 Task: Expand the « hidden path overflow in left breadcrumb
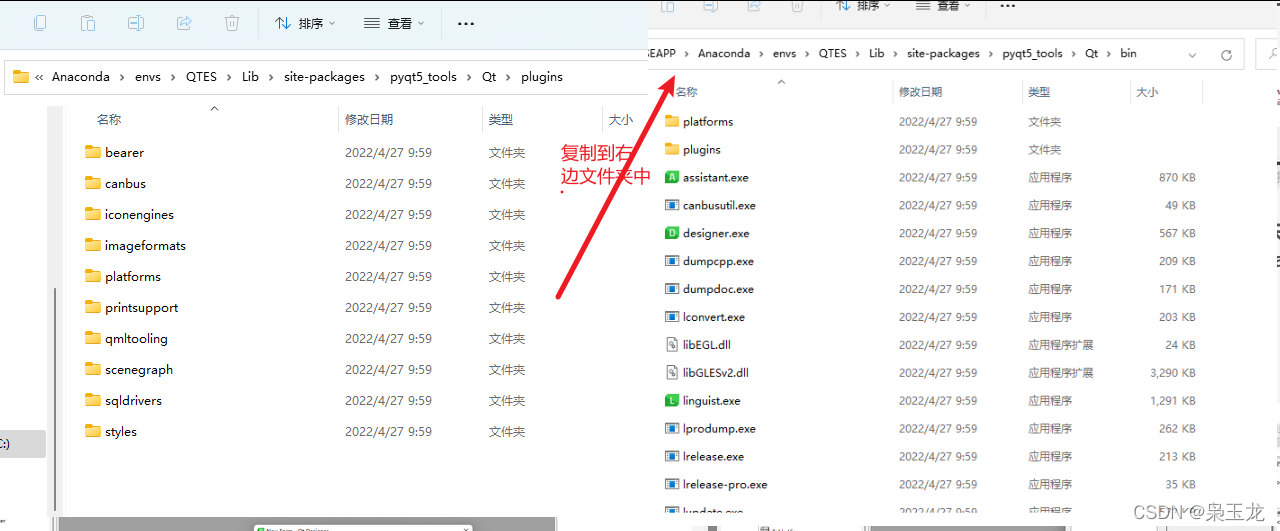[39, 77]
